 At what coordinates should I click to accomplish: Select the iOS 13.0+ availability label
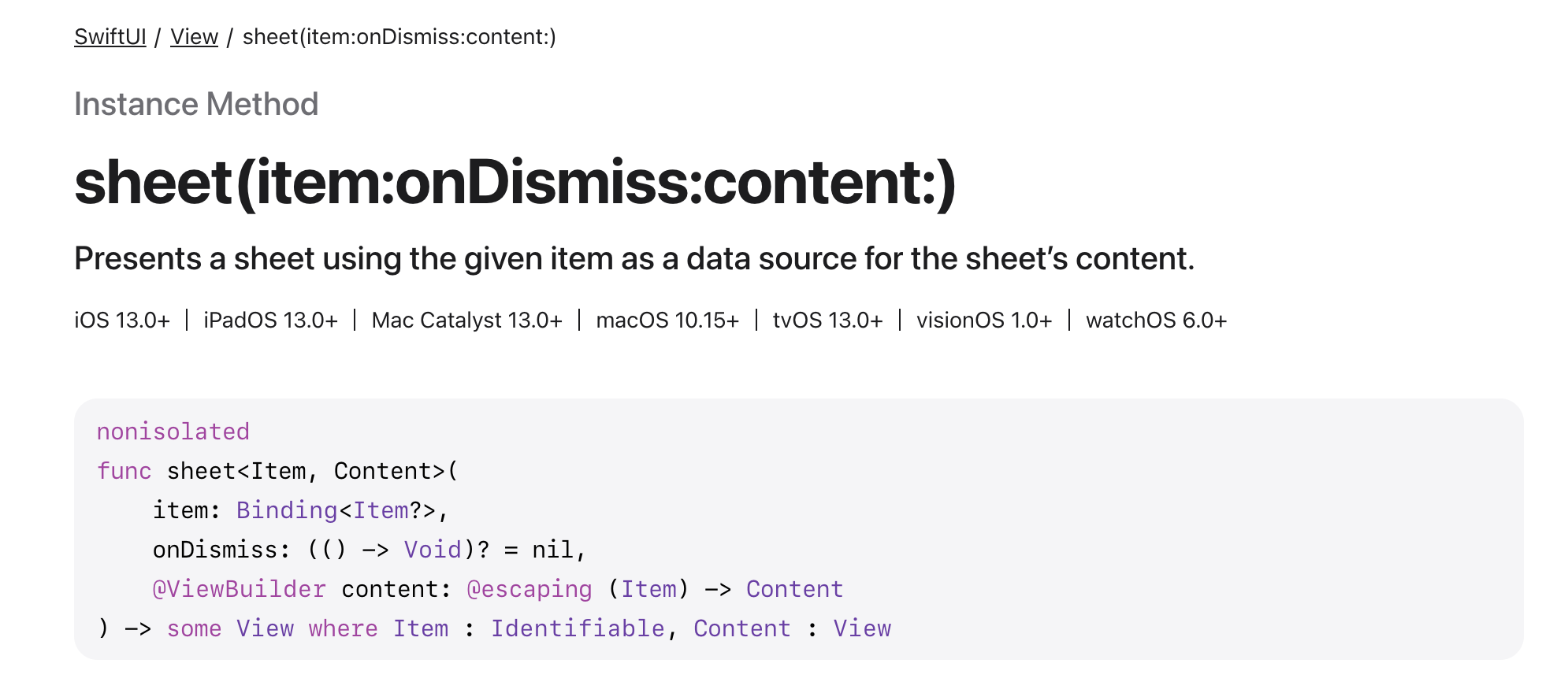(x=122, y=321)
